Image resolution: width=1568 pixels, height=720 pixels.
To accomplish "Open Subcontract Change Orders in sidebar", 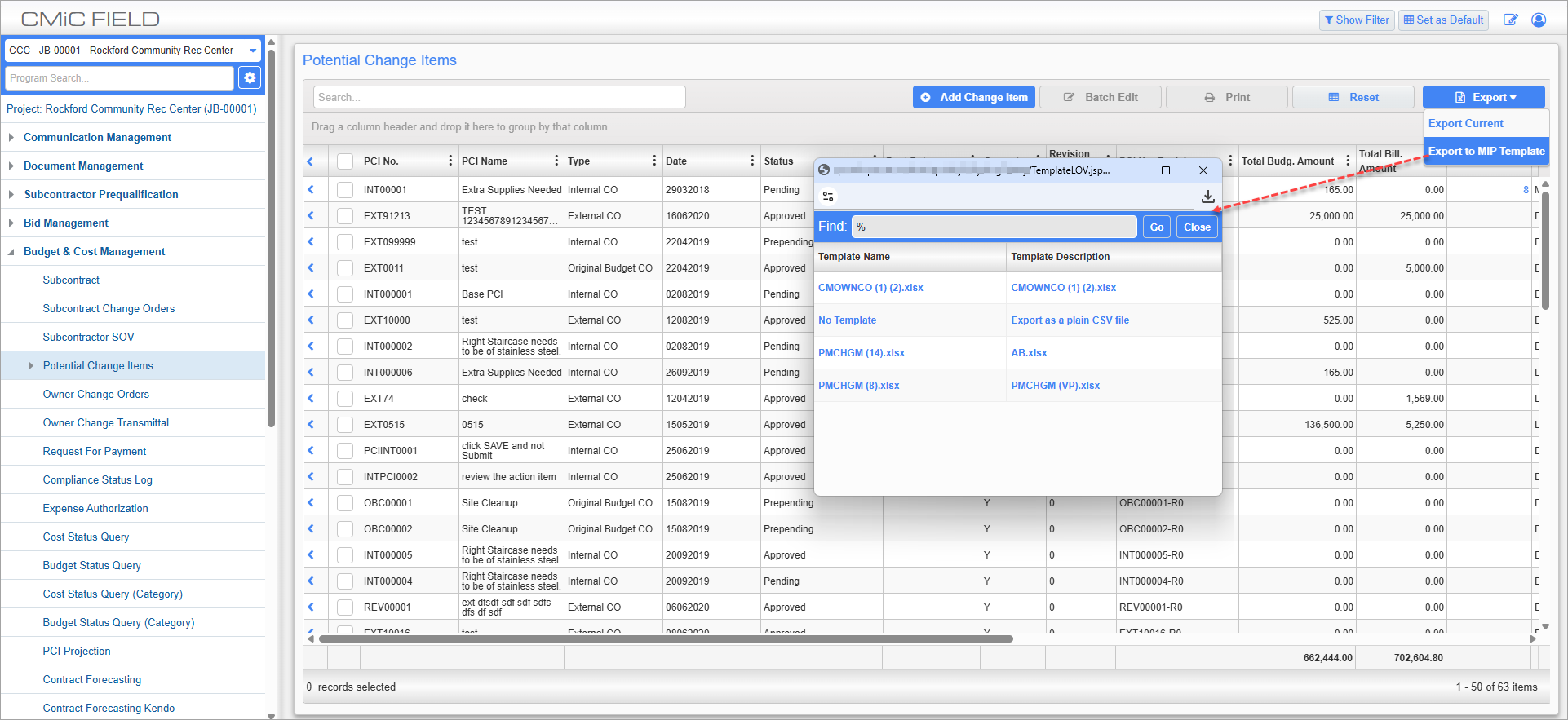I will click(109, 308).
